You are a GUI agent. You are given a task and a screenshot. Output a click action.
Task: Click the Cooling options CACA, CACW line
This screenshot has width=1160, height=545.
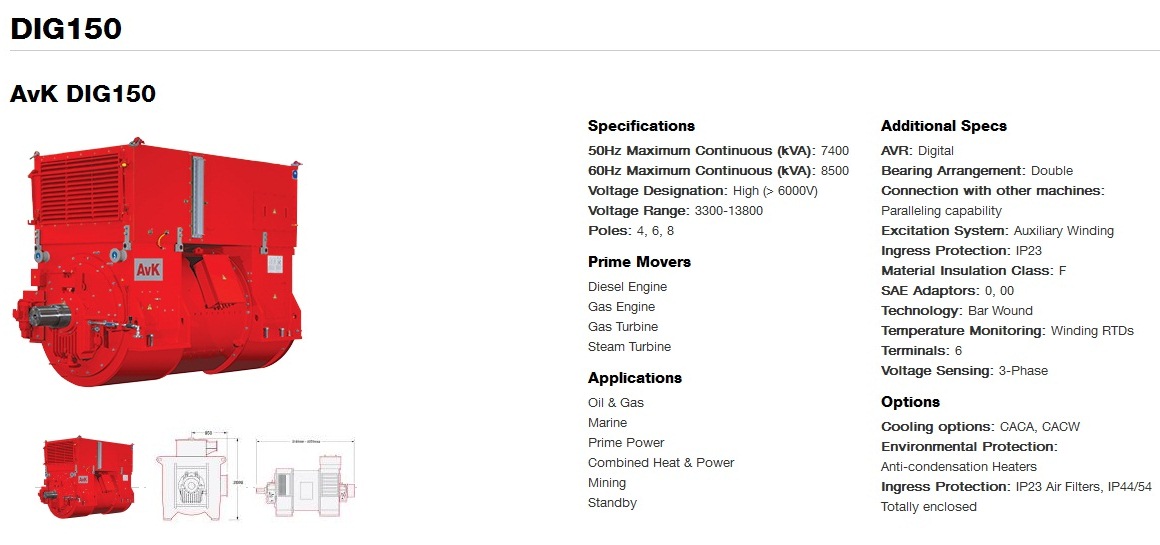tap(980, 427)
